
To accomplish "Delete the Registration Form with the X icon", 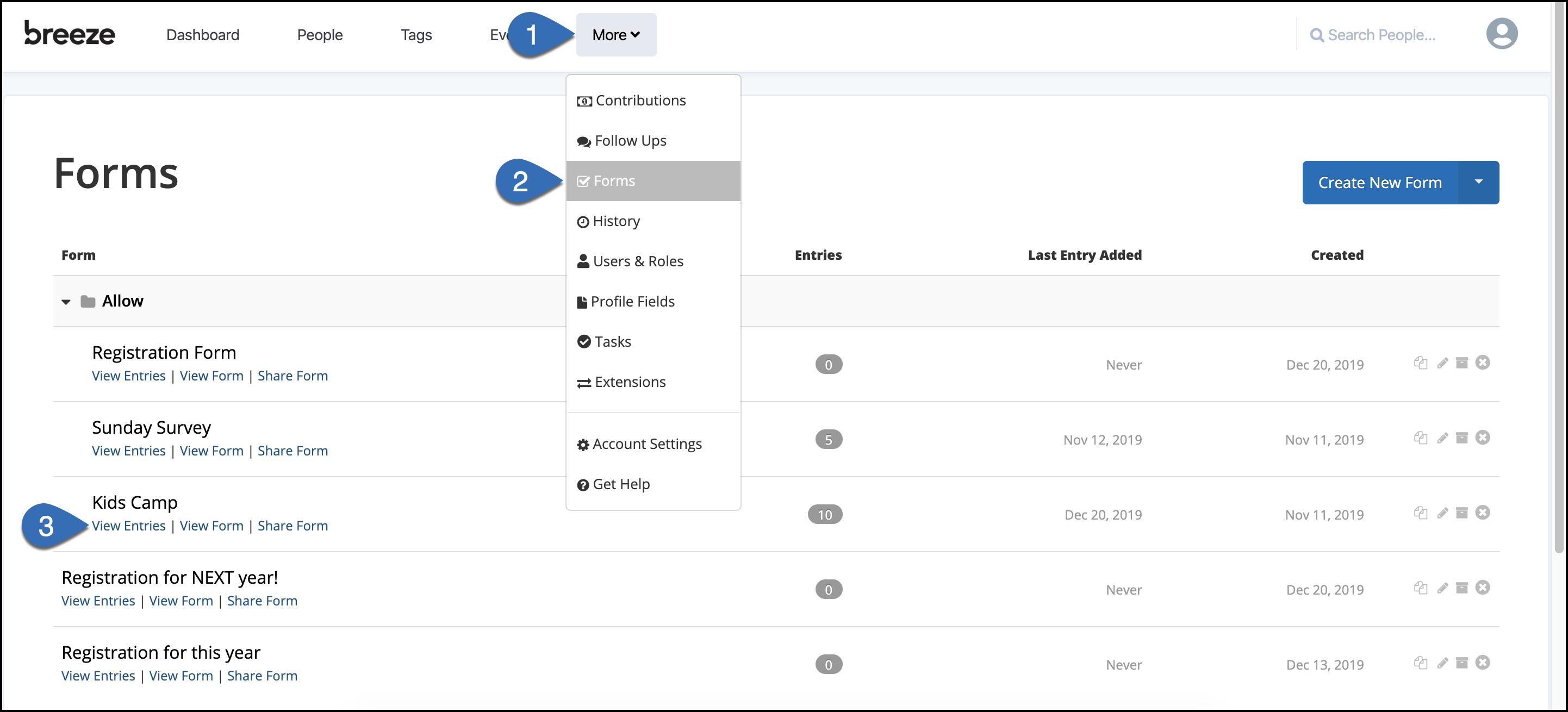I will pos(1483,363).
